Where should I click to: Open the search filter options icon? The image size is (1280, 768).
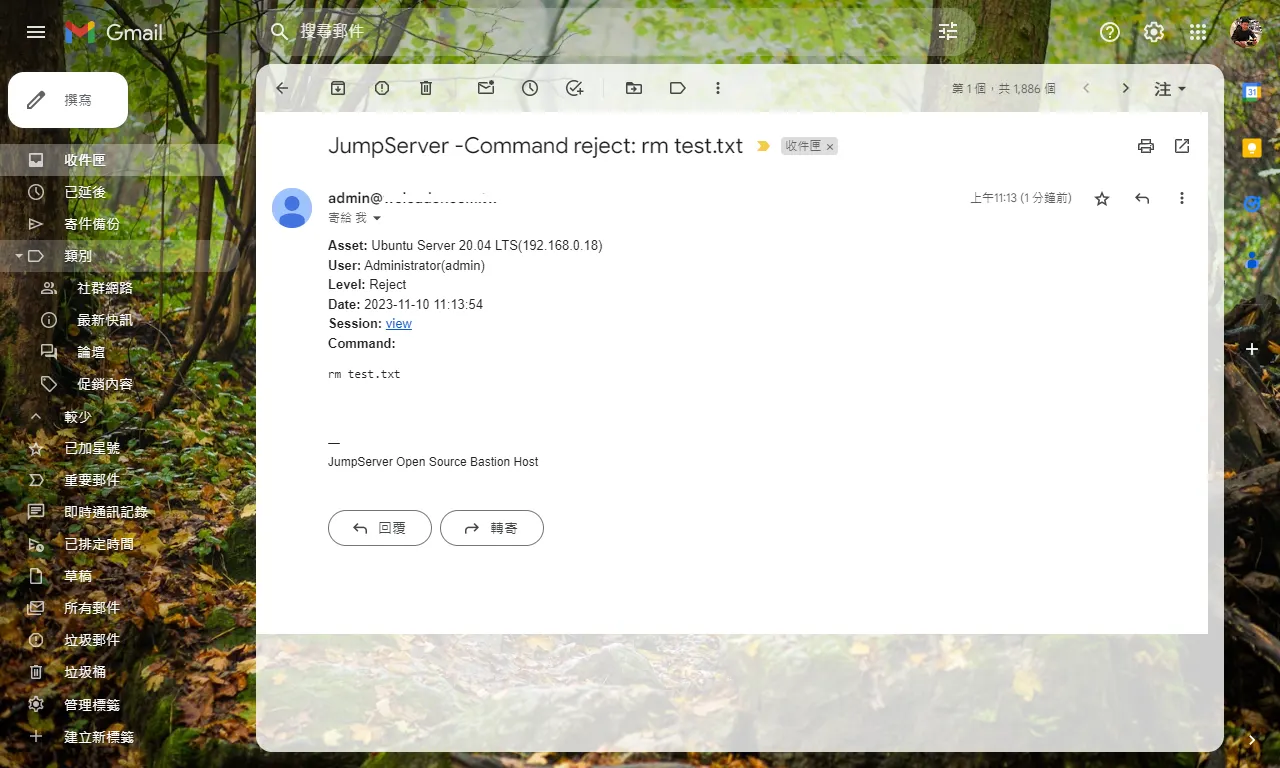click(x=948, y=32)
